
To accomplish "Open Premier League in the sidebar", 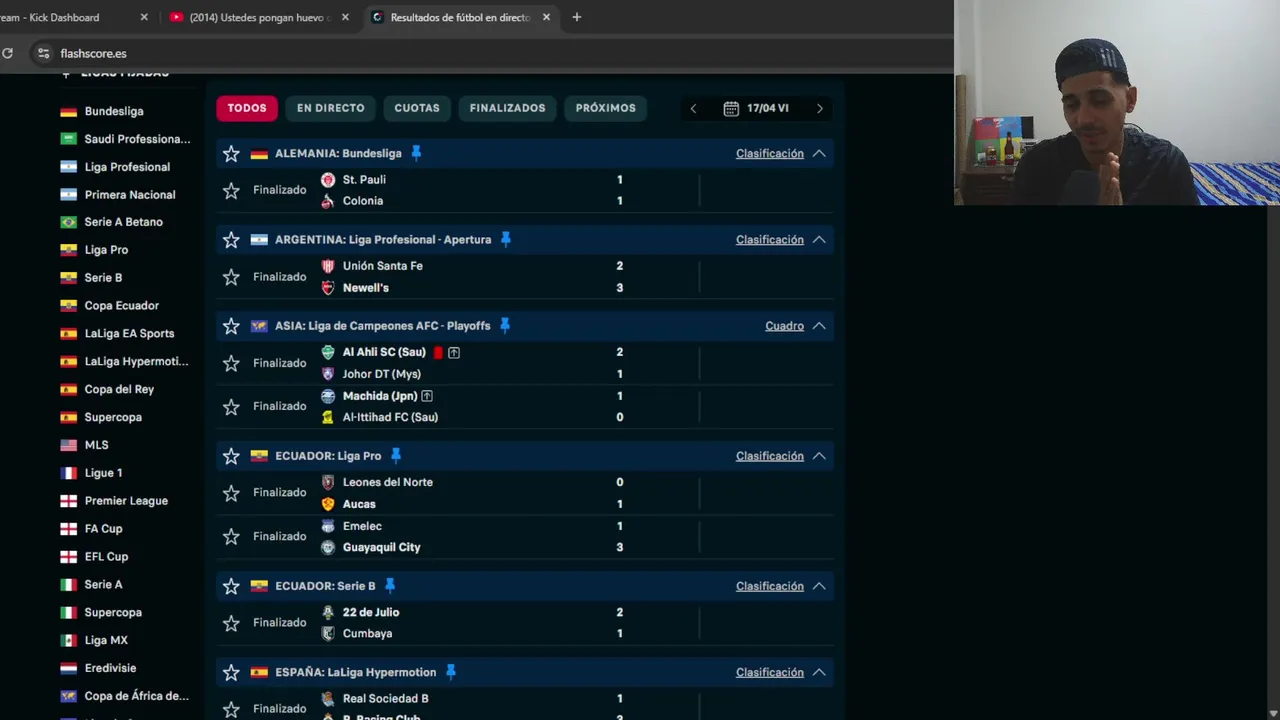I will [126, 501].
